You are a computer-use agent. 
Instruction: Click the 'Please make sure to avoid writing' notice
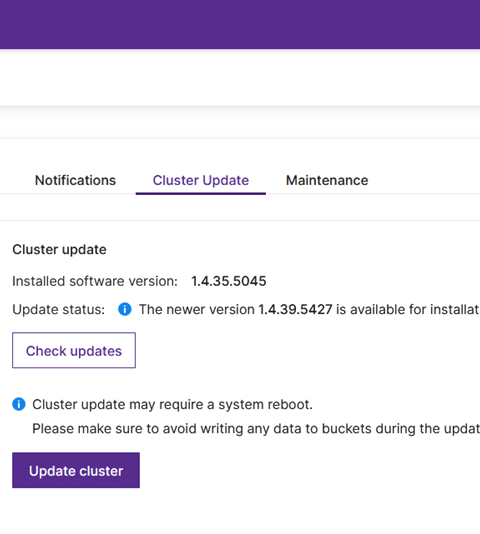[x=256, y=429]
